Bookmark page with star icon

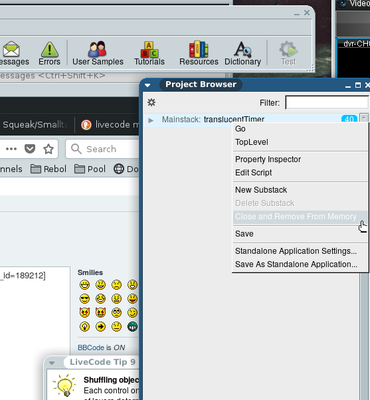coord(49,149)
